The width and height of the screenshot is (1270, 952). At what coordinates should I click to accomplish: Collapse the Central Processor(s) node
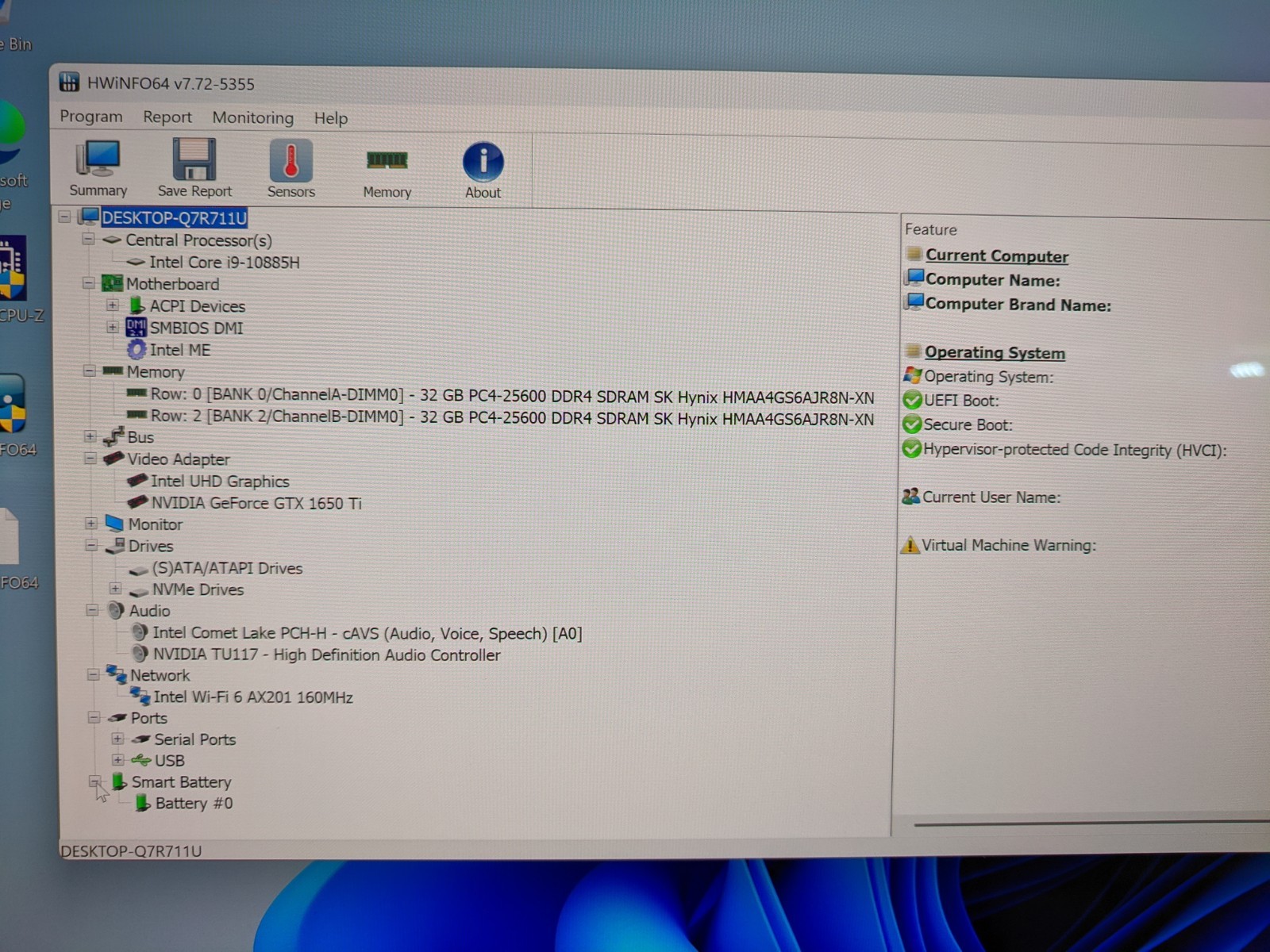point(88,239)
